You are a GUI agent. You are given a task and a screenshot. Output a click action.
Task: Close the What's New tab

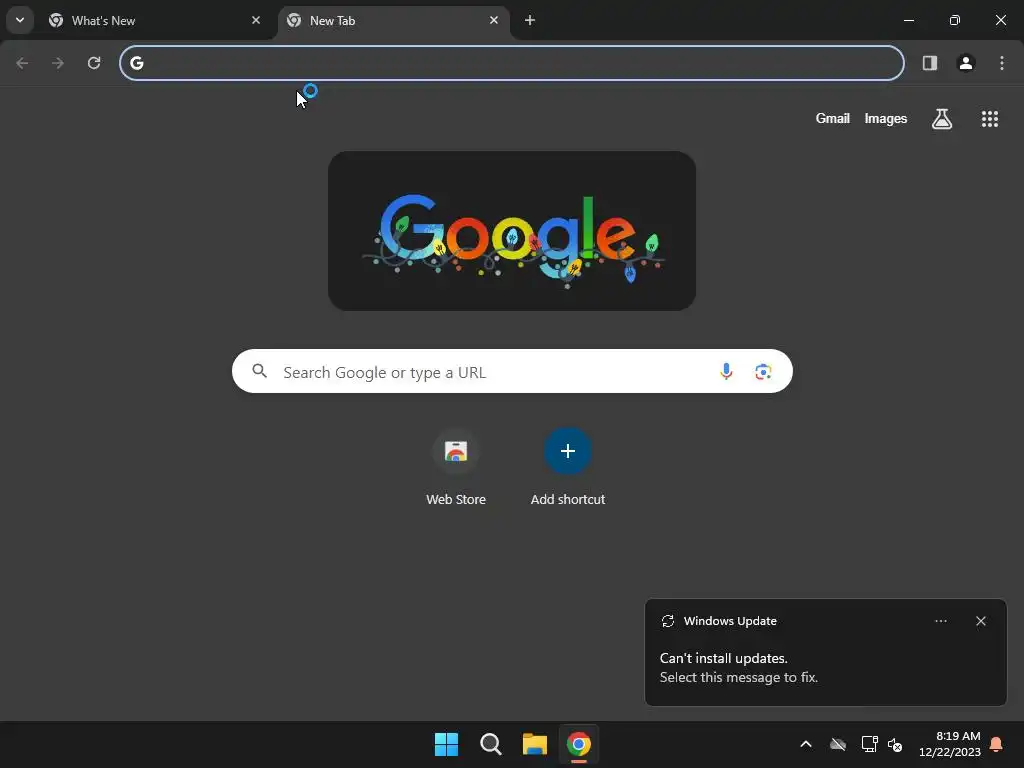click(256, 20)
